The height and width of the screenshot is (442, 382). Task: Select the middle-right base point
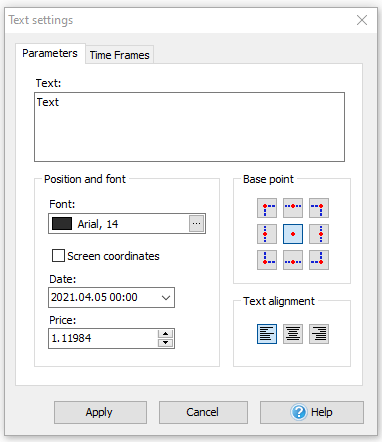pyautogui.click(x=319, y=234)
